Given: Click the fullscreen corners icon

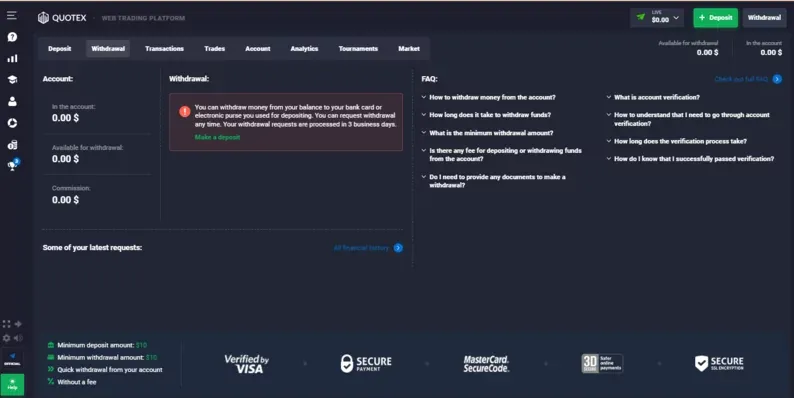Looking at the screenshot, I should (7, 324).
